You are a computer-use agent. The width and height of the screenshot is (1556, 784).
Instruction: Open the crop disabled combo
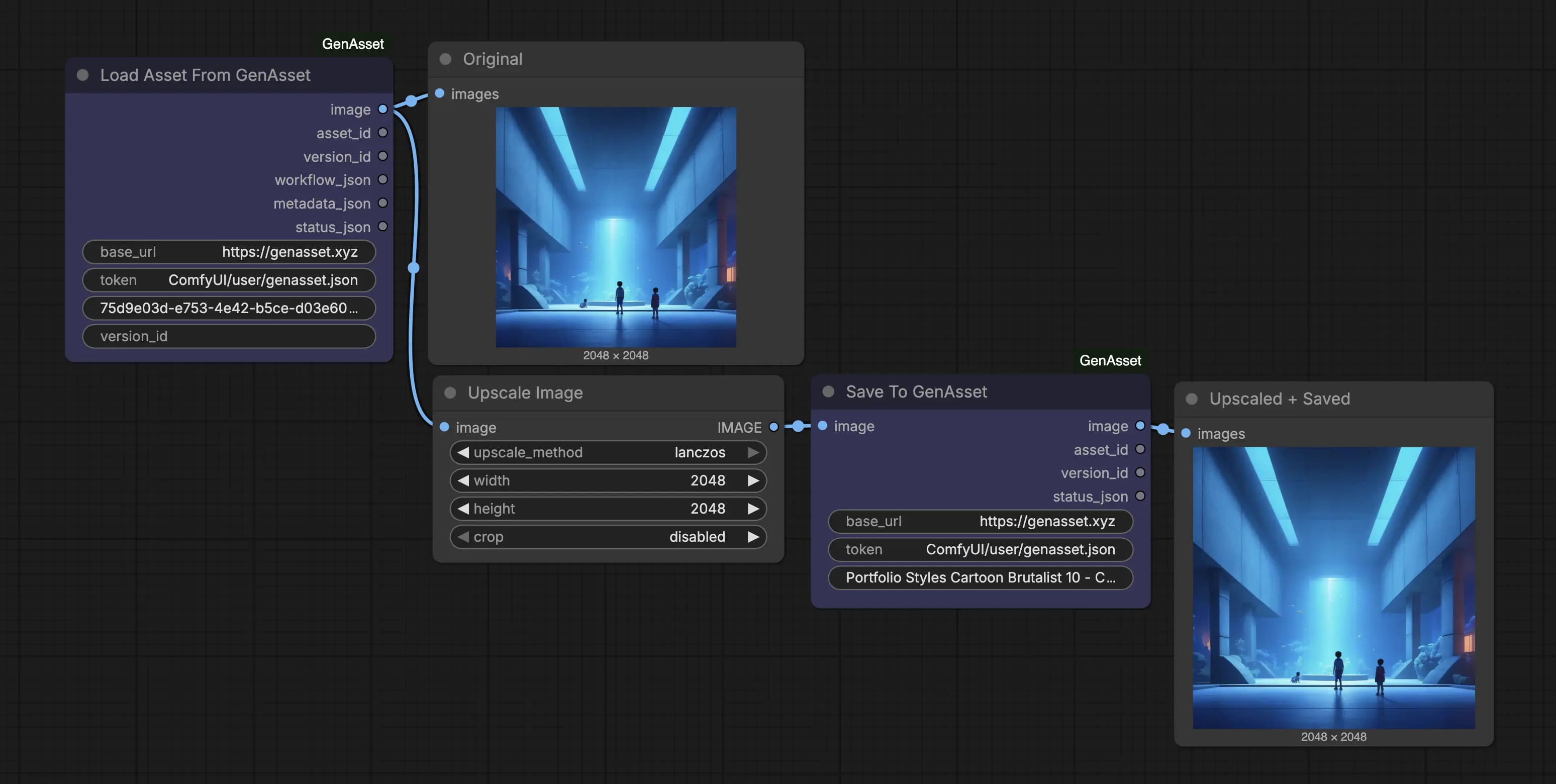click(608, 537)
